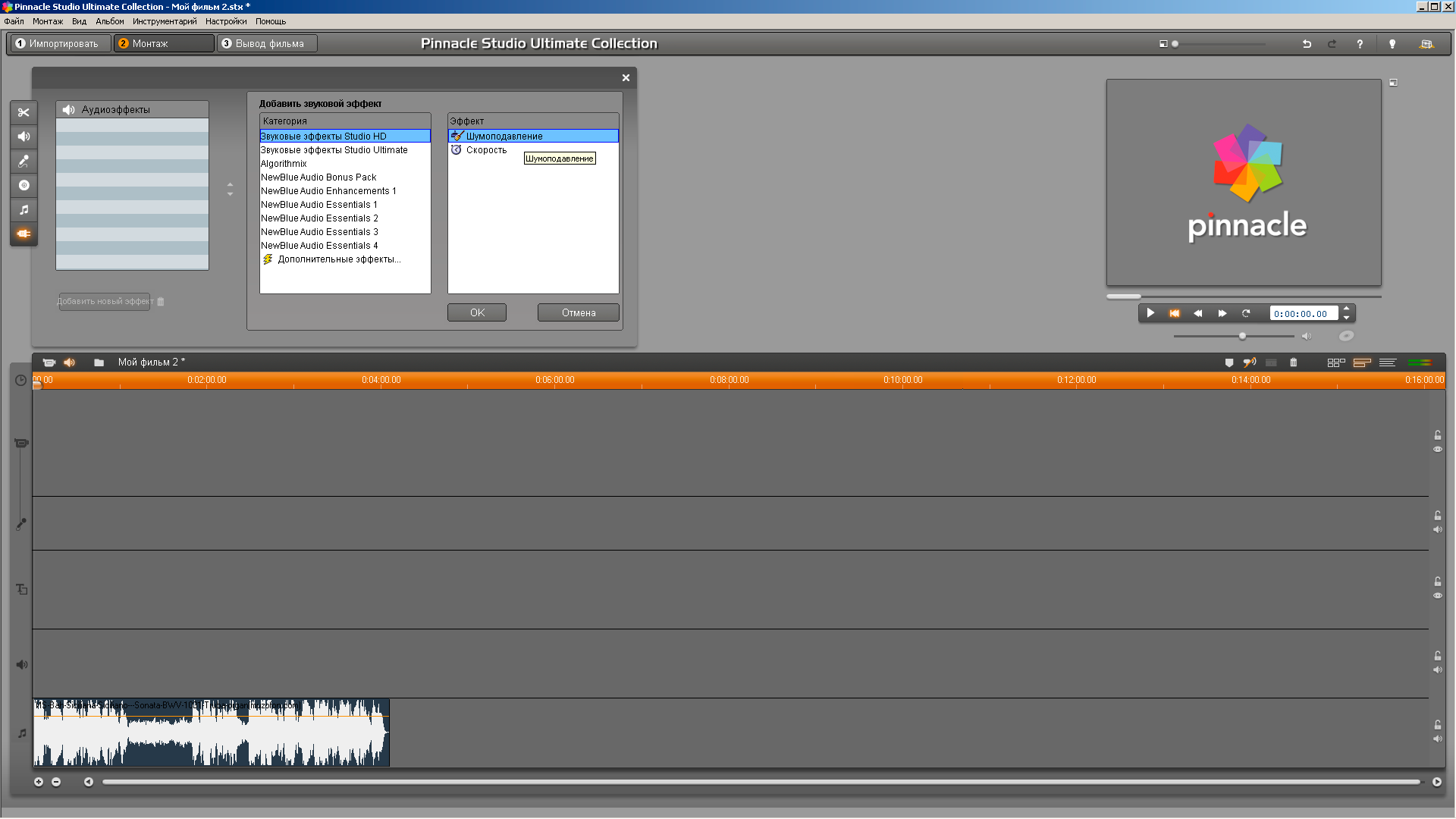Switch to the Импортировать tab
The image size is (1456, 819).
(60, 44)
